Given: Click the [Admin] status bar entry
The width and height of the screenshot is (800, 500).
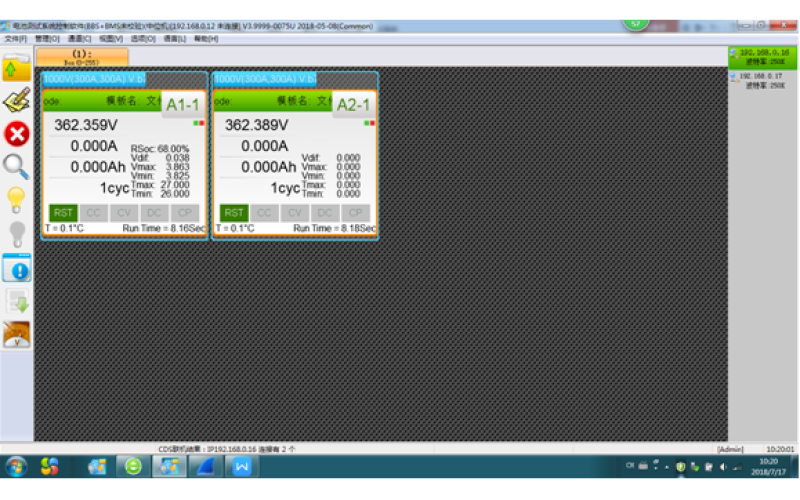Looking at the screenshot, I should [x=730, y=449].
